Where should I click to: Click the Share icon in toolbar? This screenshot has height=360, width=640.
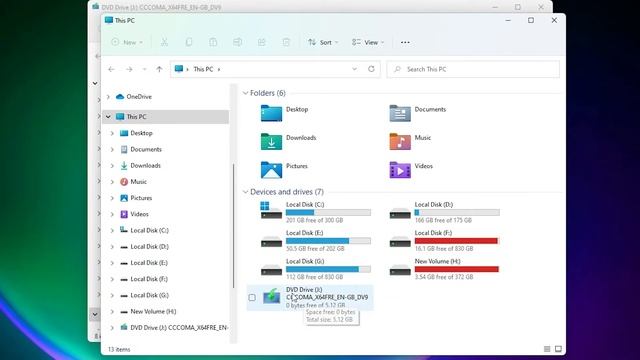point(262,42)
